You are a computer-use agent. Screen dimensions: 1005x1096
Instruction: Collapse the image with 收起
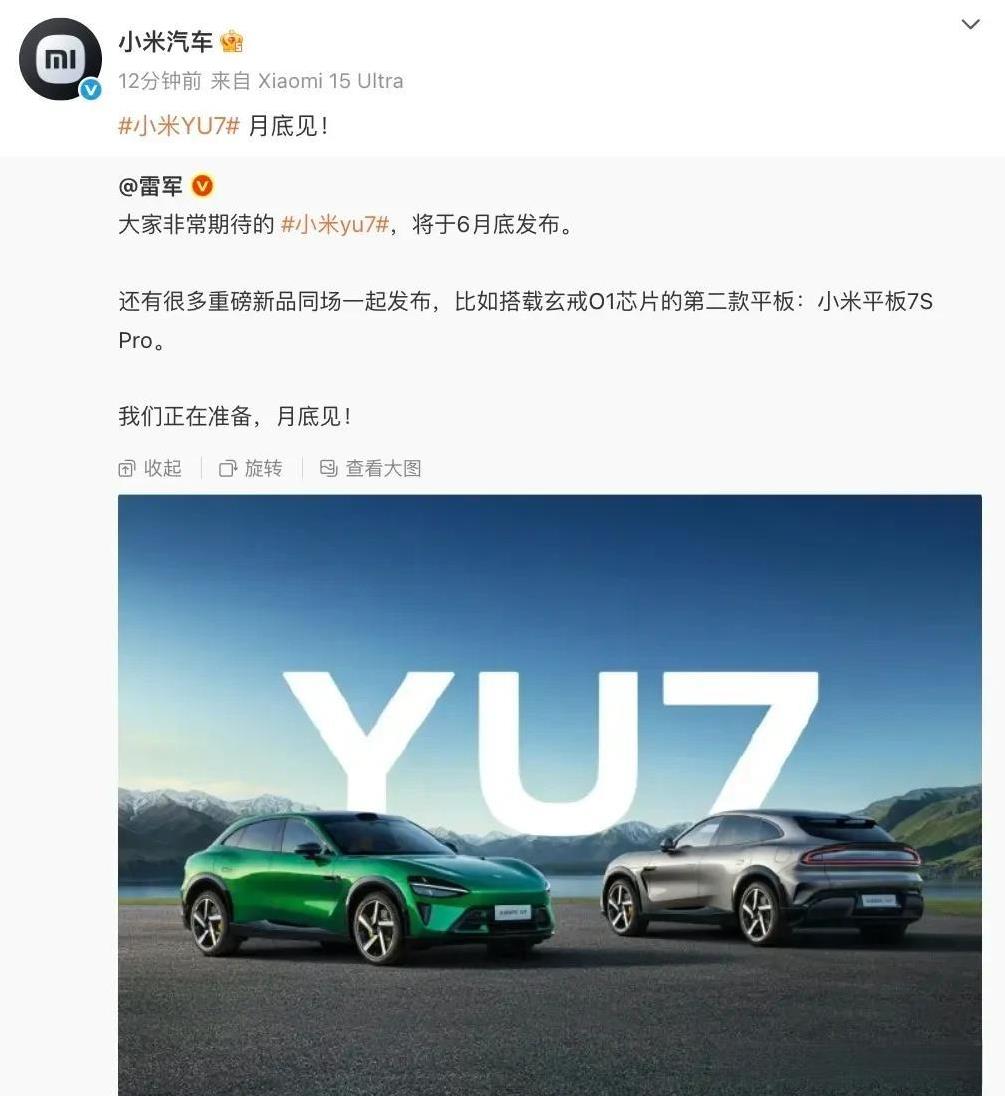click(150, 468)
